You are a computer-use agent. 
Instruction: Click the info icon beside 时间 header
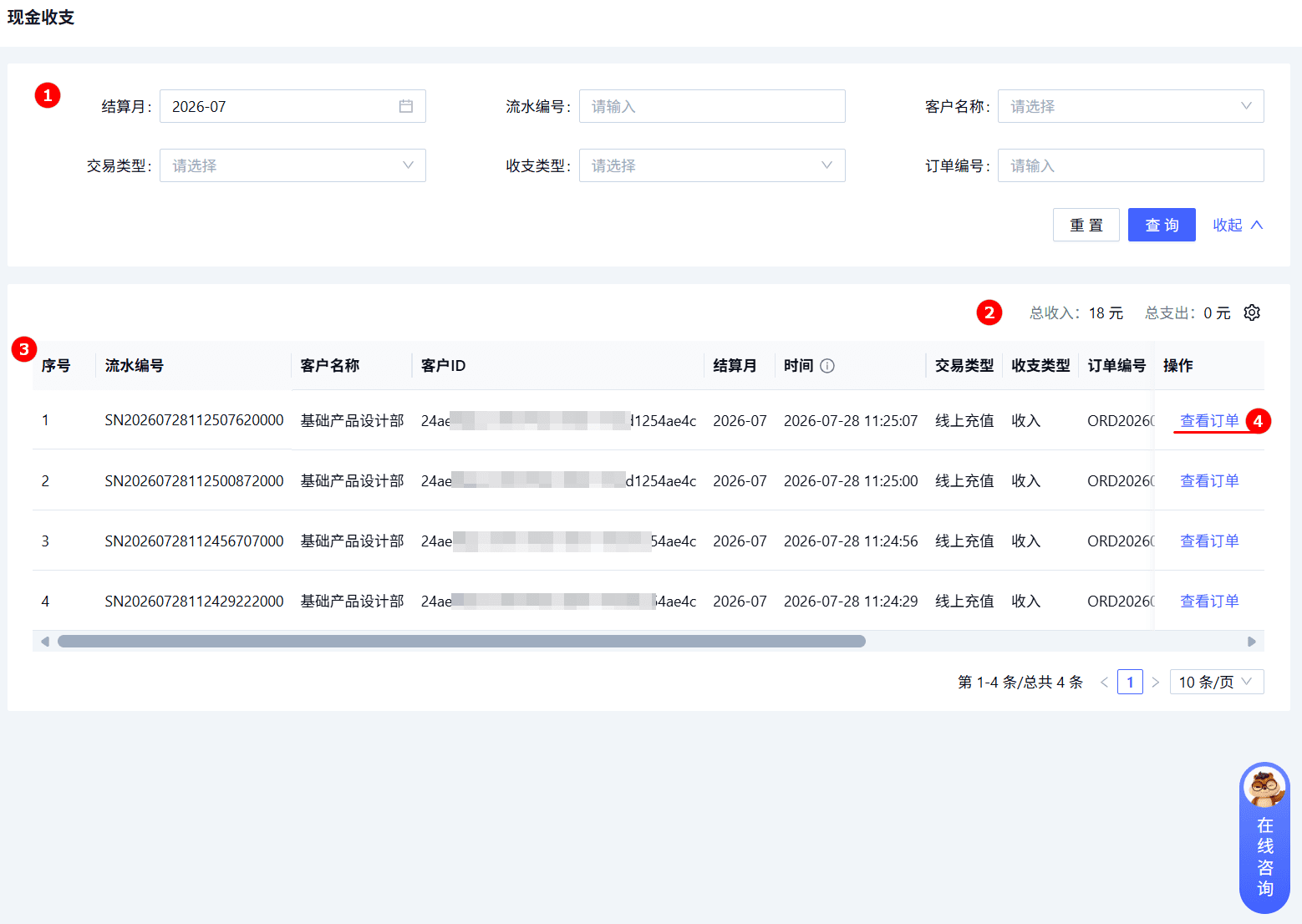pos(827,366)
